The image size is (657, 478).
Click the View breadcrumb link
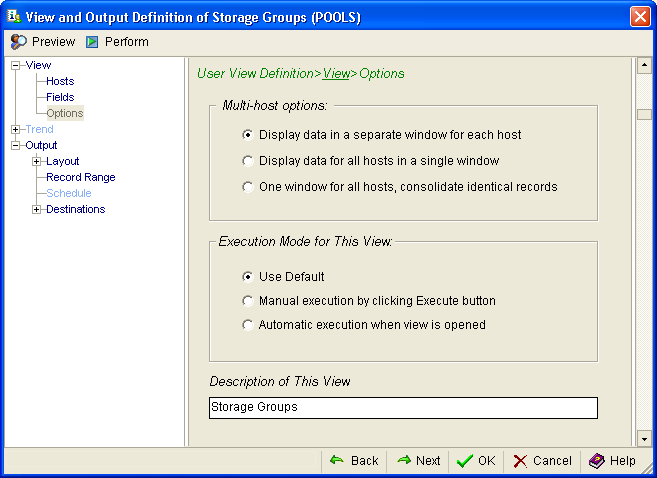pyautogui.click(x=336, y=73)
